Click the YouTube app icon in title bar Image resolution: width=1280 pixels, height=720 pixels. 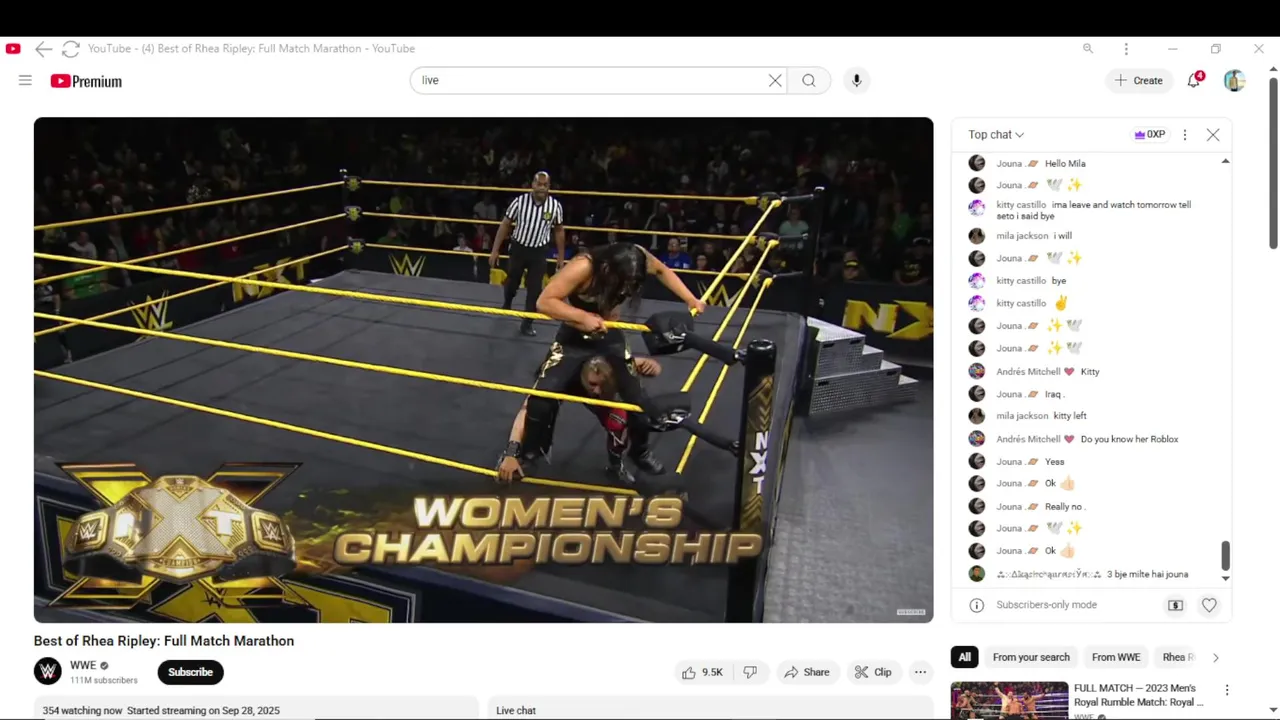click(13, 48)
